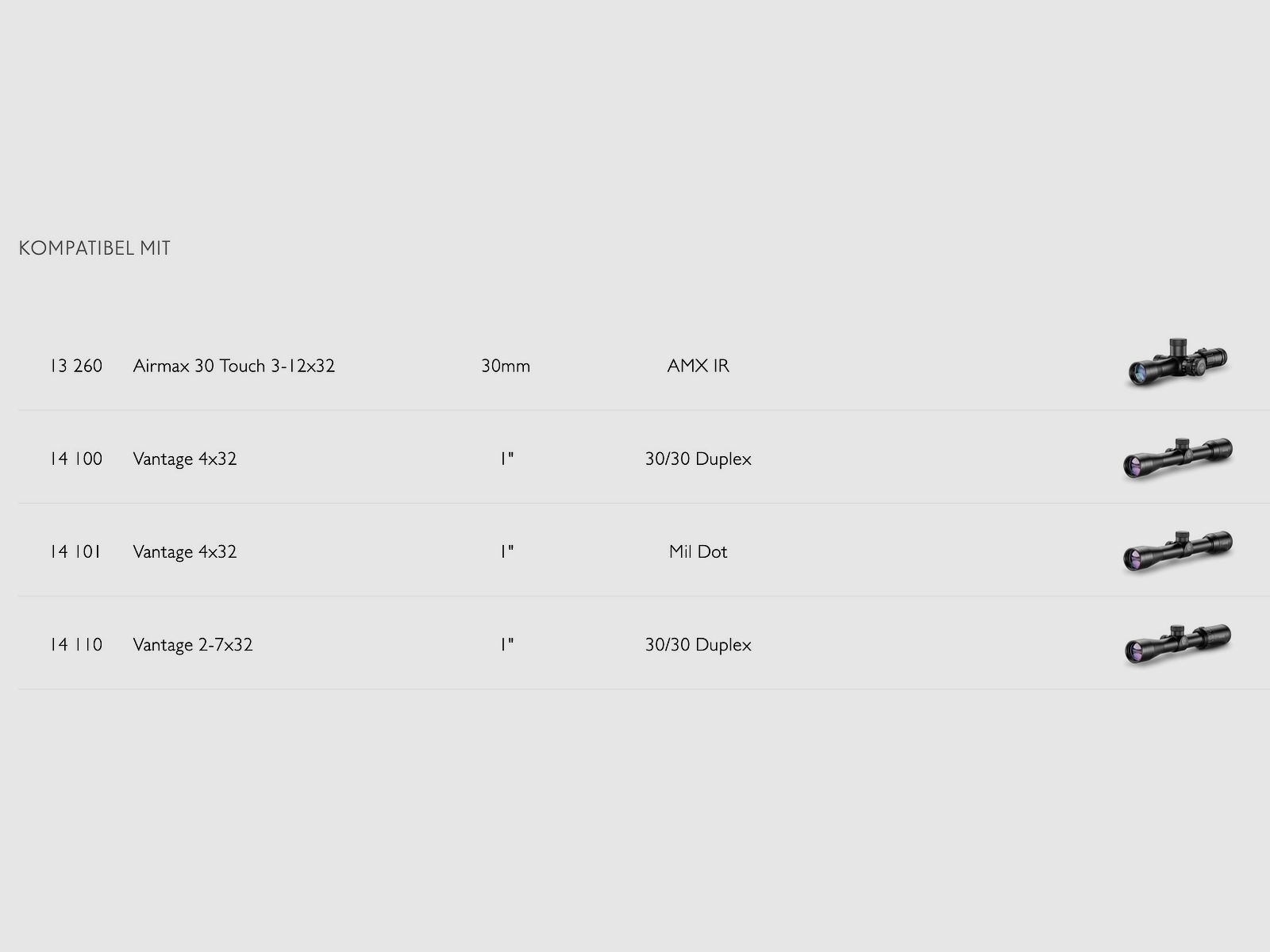
Task: Click the scope image in row 14 101
Action: pyautogui.click(x=1178, y=551)
